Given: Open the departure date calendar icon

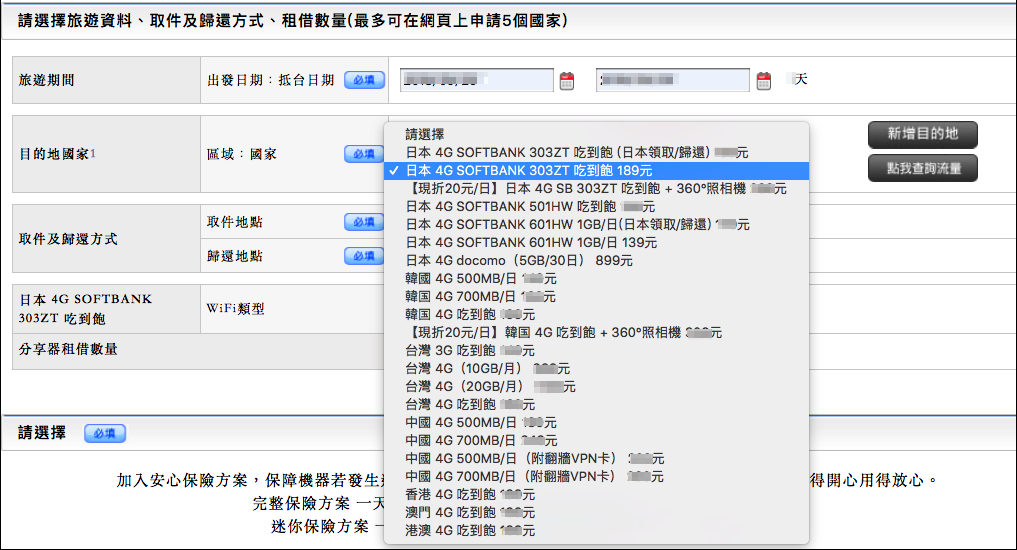Looking at the screenshot, I should coord(567,81).
